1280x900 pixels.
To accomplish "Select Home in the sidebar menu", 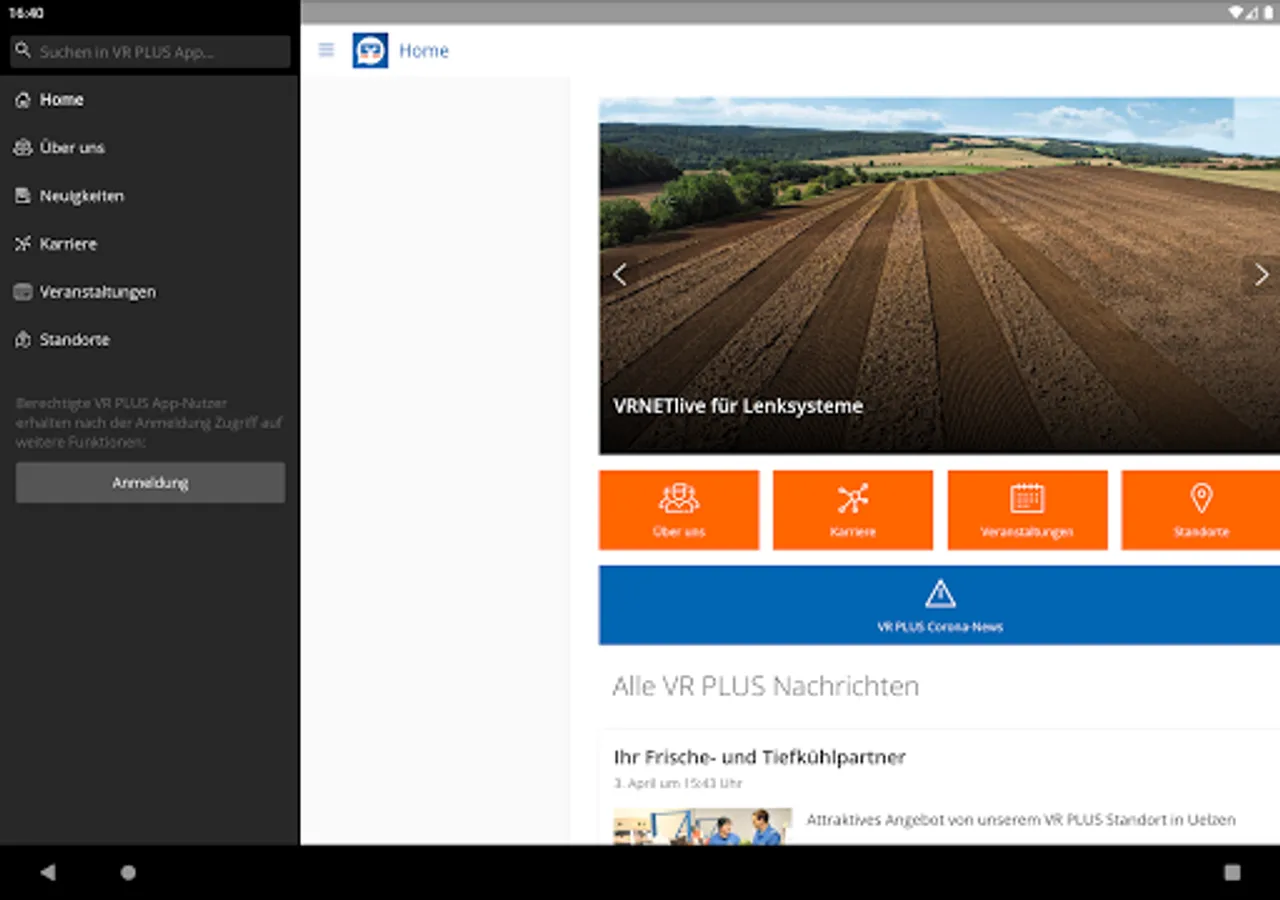I will [x=150, y=100].
